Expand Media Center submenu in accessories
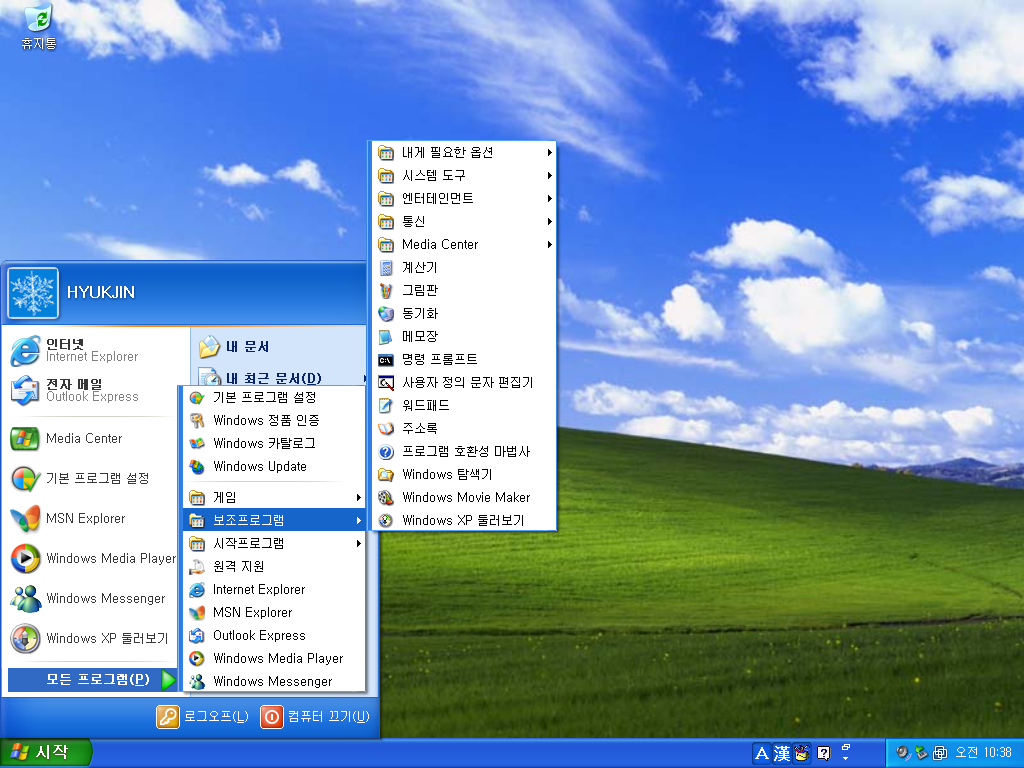This screenshot has width=1024, height=768. 464,245
